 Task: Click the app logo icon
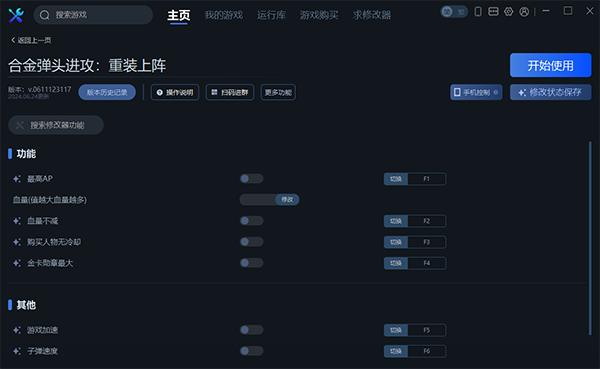tap(16, 15)
